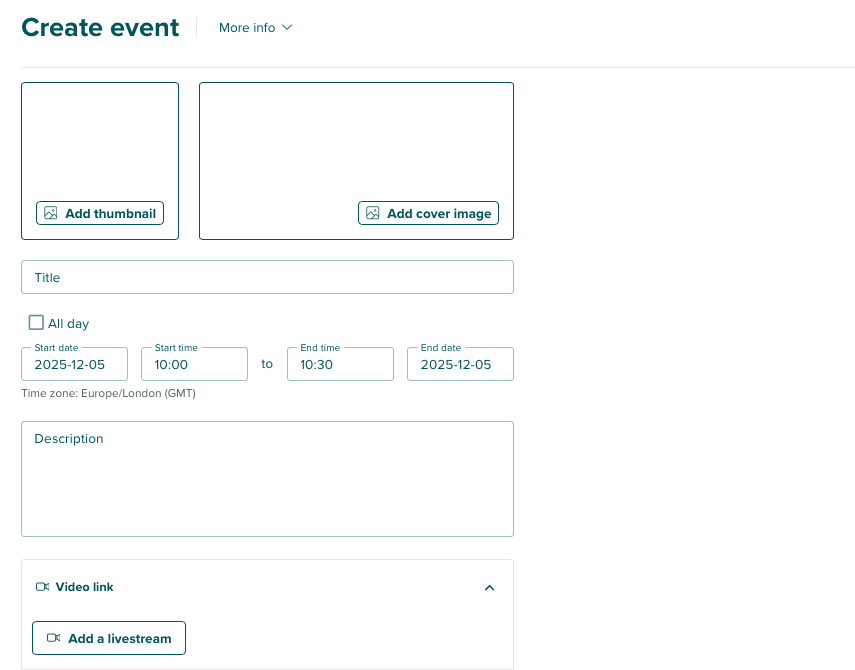The height and width of the screenshot is (670, 855).
Task: Click the camera icon inside Add a livestream
Action: click(54, 638)
